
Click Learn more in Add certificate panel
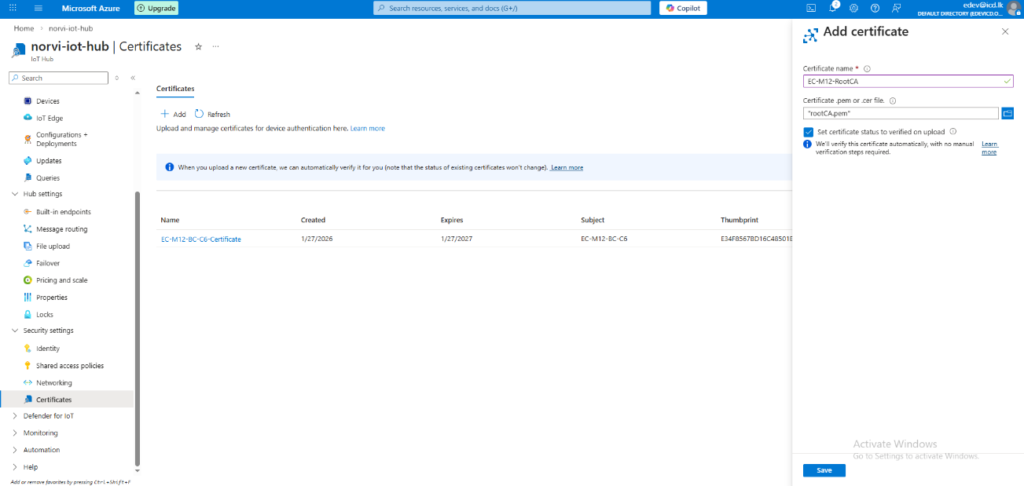(989, 148)
